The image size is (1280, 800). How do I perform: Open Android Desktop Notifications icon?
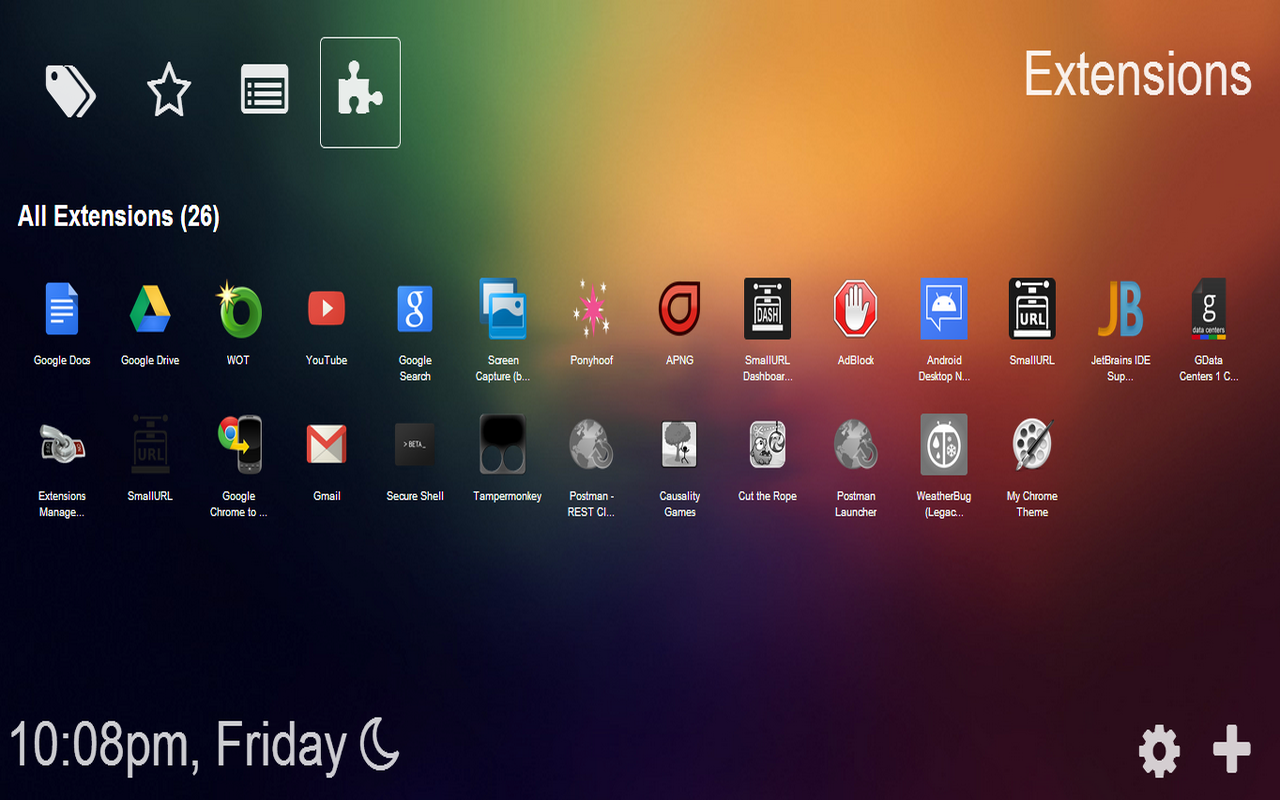pyautogui.click(x=944, y=308)
